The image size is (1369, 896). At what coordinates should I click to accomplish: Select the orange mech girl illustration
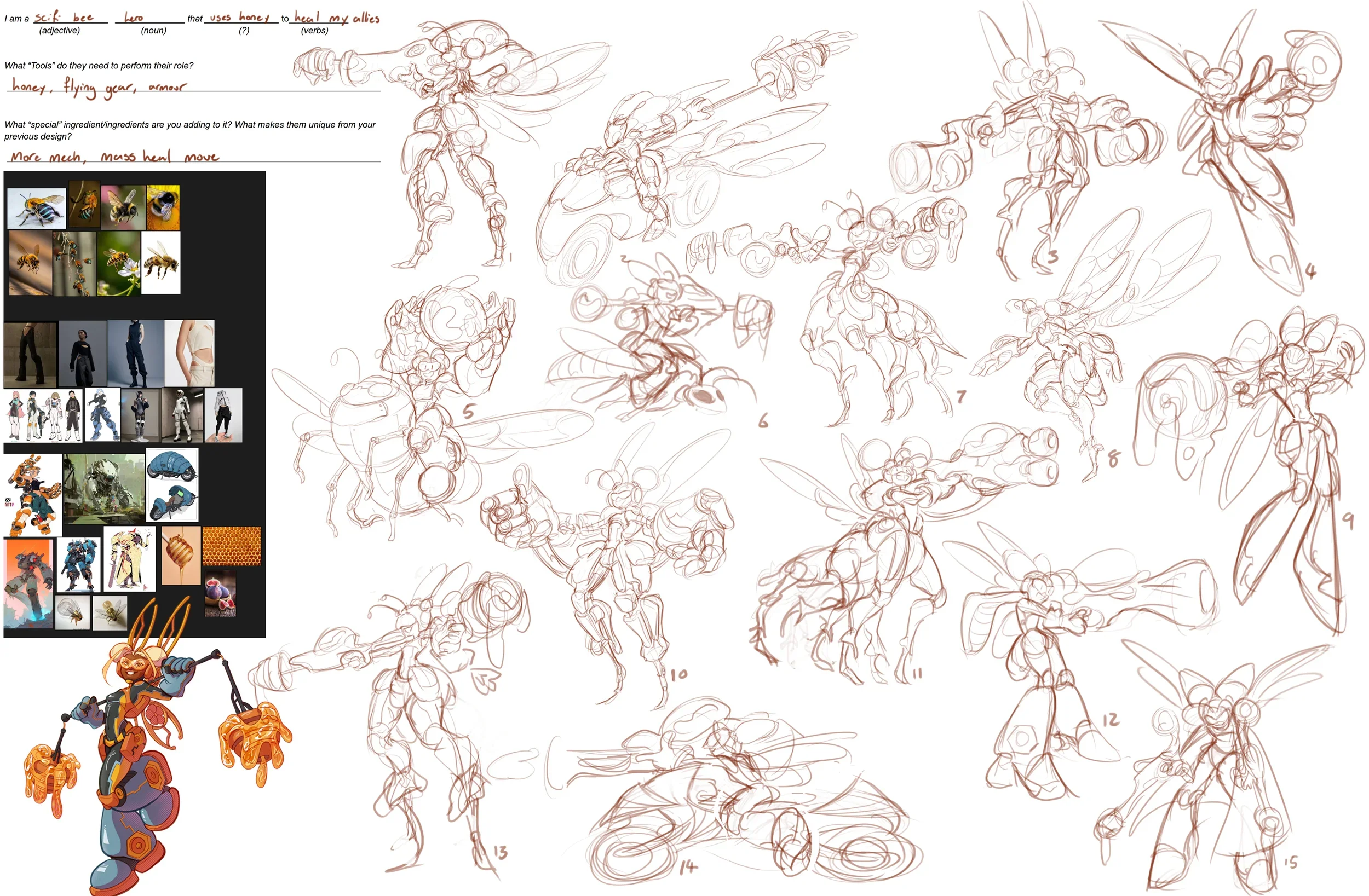(x=33, y=495)
